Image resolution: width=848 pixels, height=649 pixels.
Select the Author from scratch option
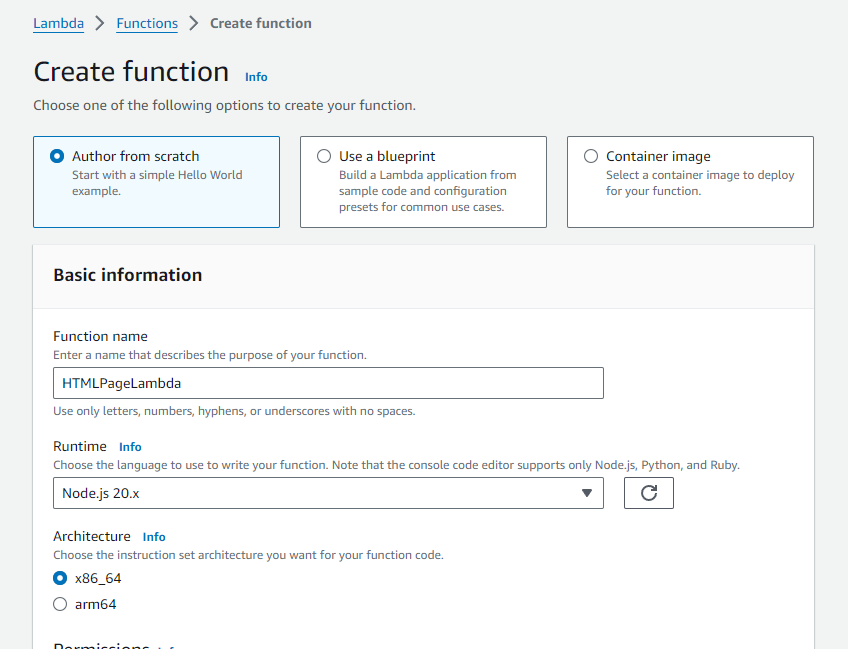56,156
